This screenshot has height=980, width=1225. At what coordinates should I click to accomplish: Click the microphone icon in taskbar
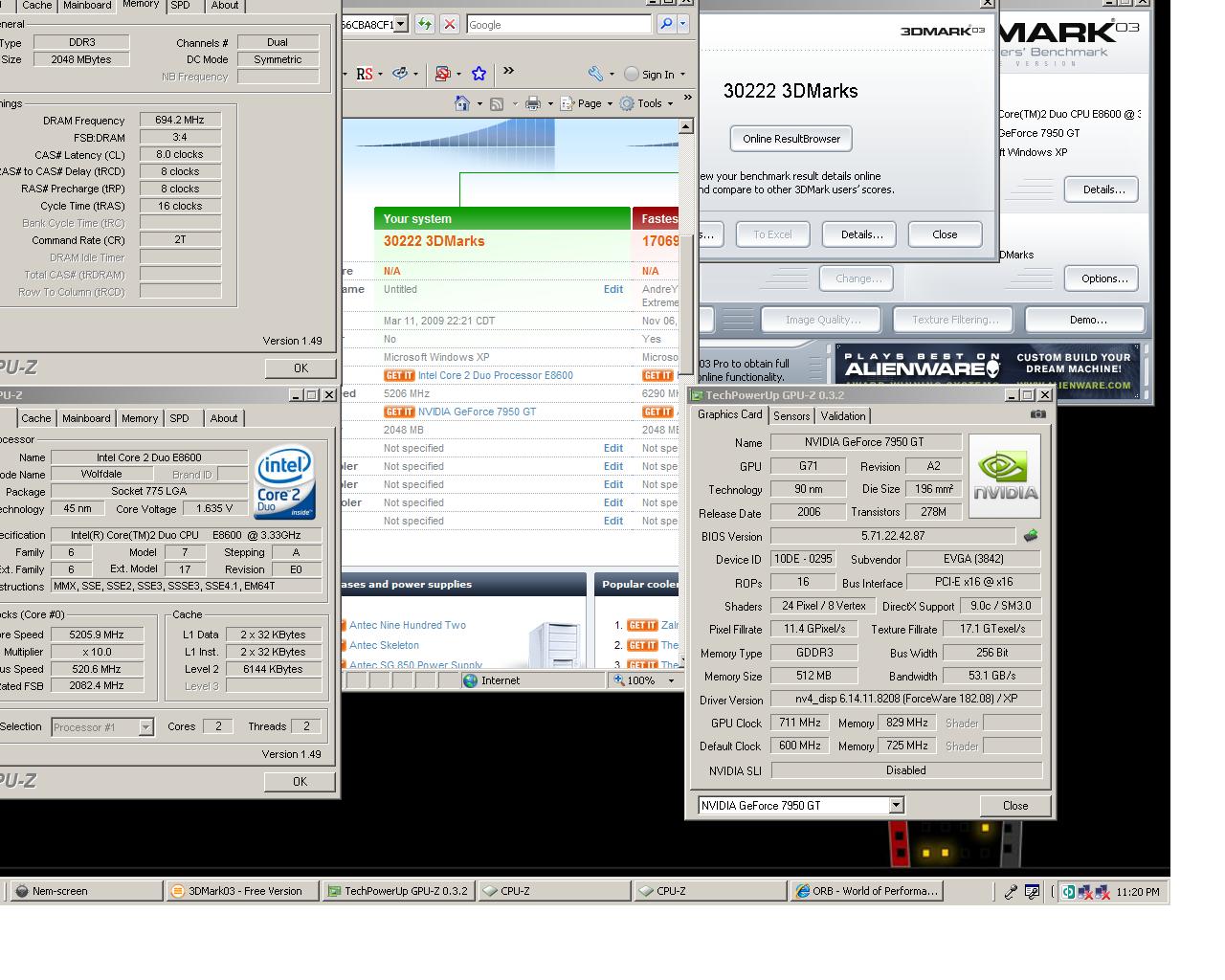tap(1011, 891)
